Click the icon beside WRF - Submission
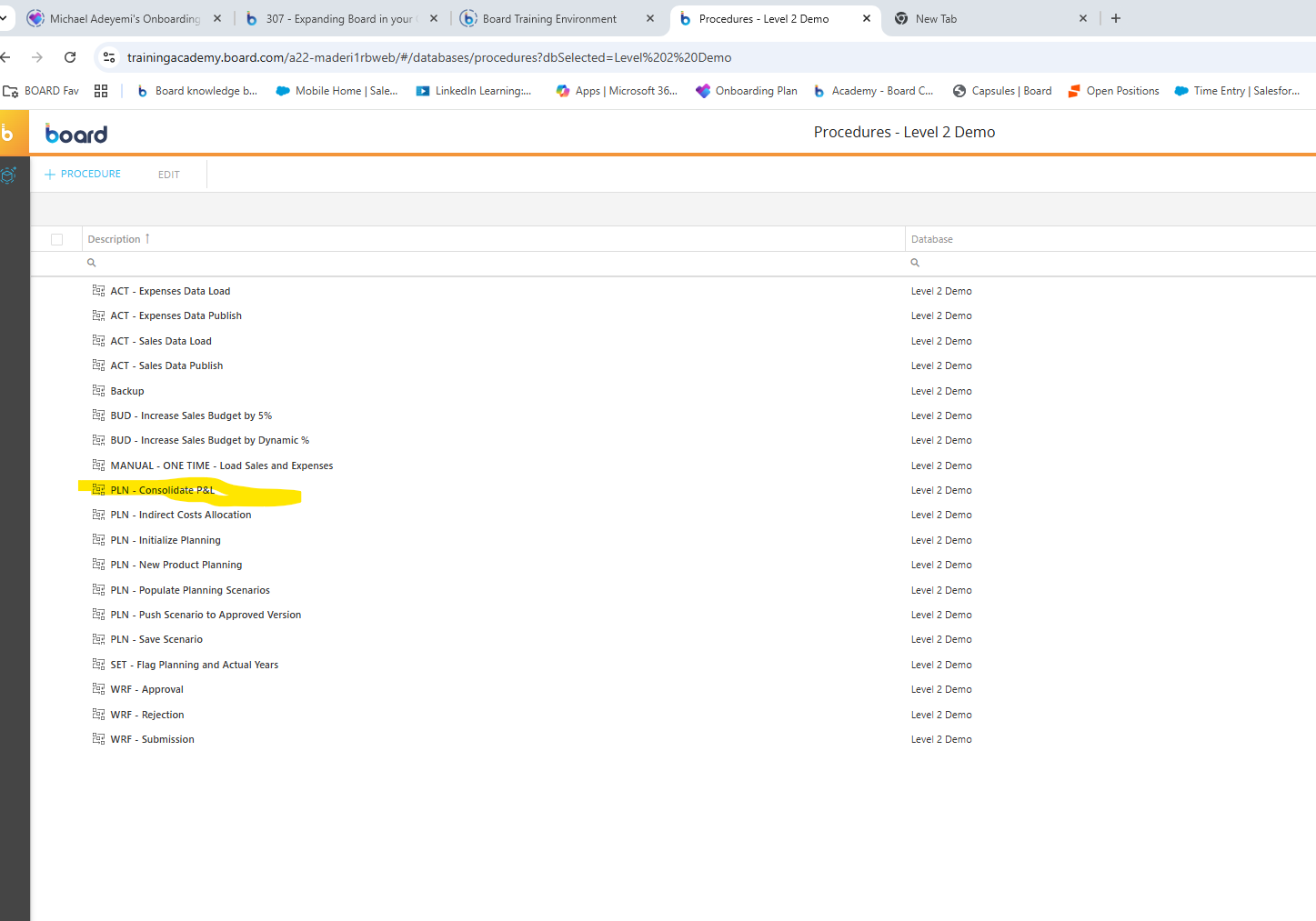 (x=98, y=738)
